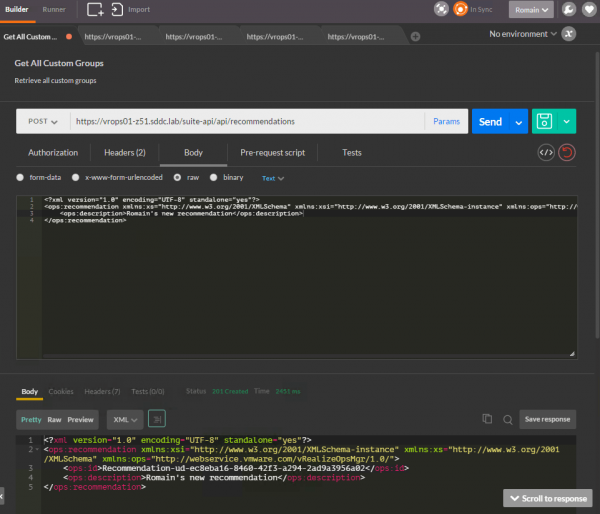Open the XML response format dropdown

point(125,419)
